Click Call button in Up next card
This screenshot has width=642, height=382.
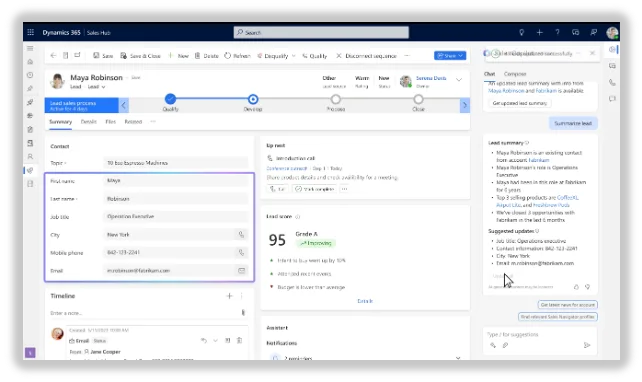click(x=278, y=189)
